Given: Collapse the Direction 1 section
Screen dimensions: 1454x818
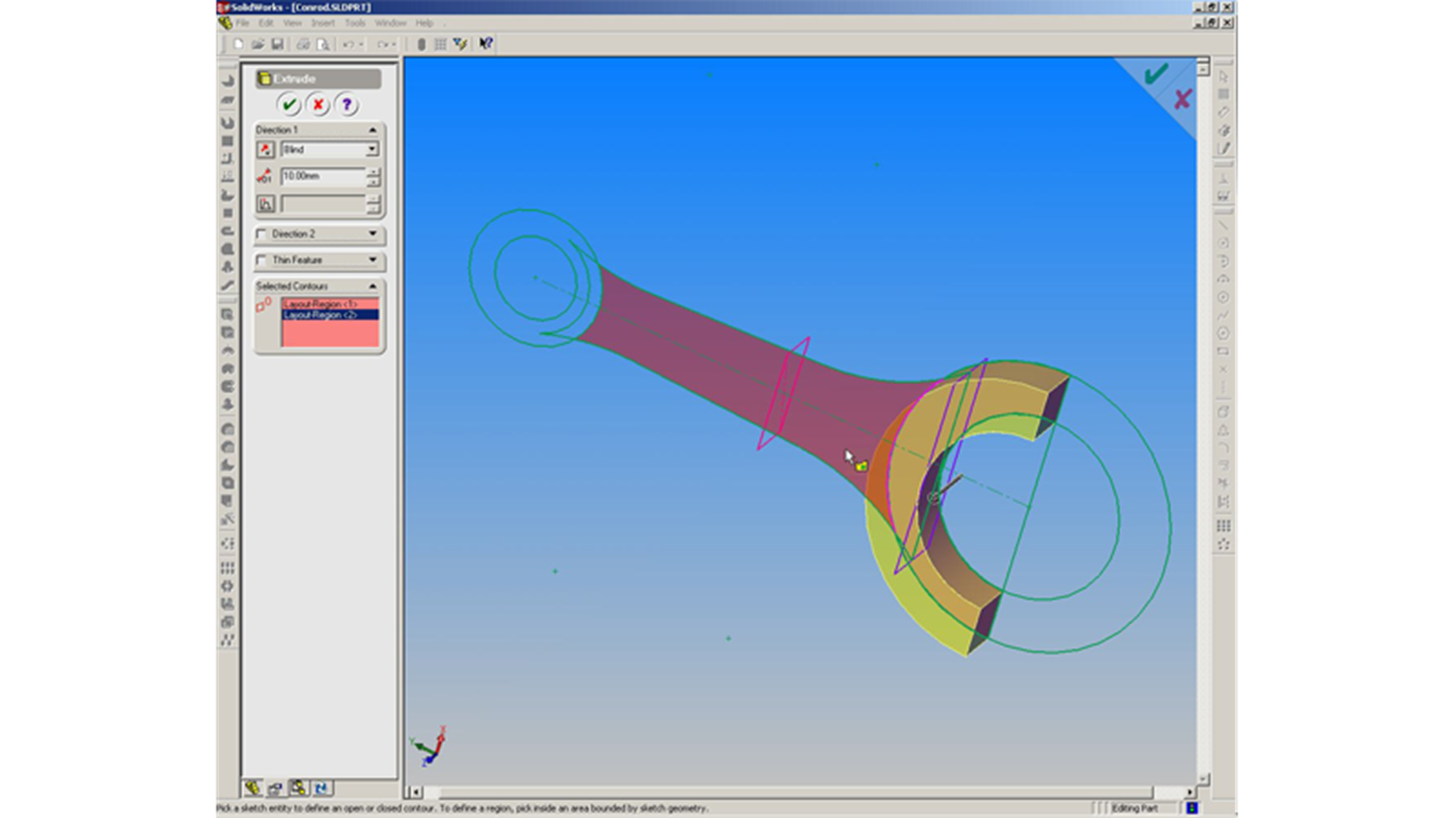Looking at the screenshot, I should click(x=372, y=130).
